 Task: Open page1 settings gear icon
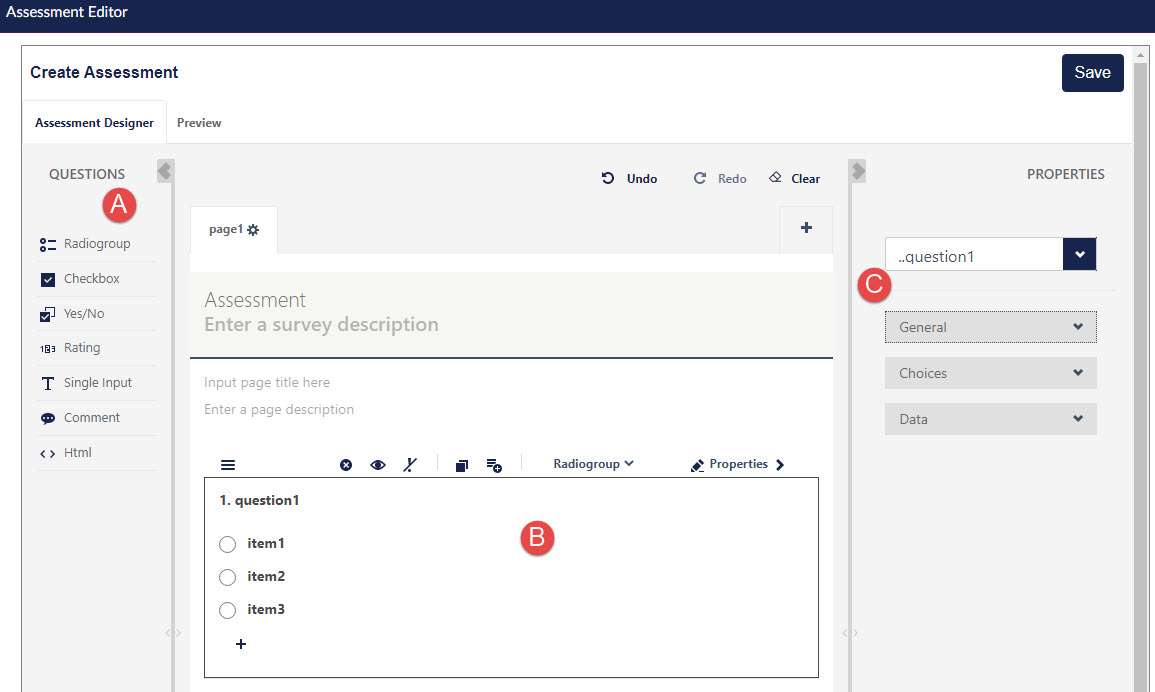pos(253,230)
